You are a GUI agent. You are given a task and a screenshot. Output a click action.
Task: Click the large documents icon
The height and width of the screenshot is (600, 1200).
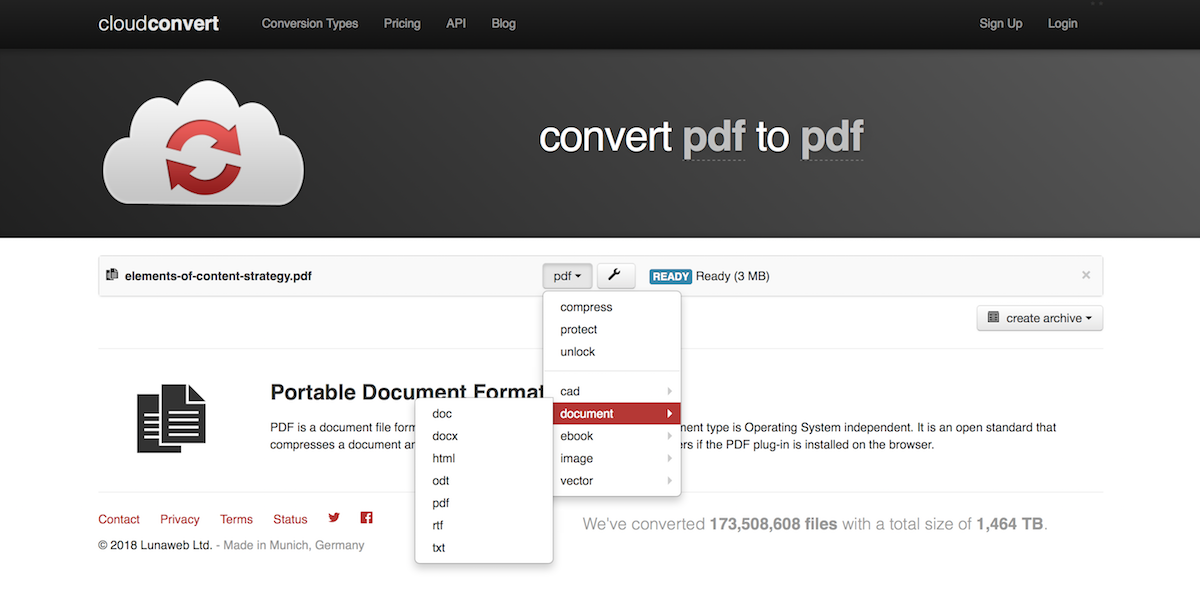coord(171,418)
